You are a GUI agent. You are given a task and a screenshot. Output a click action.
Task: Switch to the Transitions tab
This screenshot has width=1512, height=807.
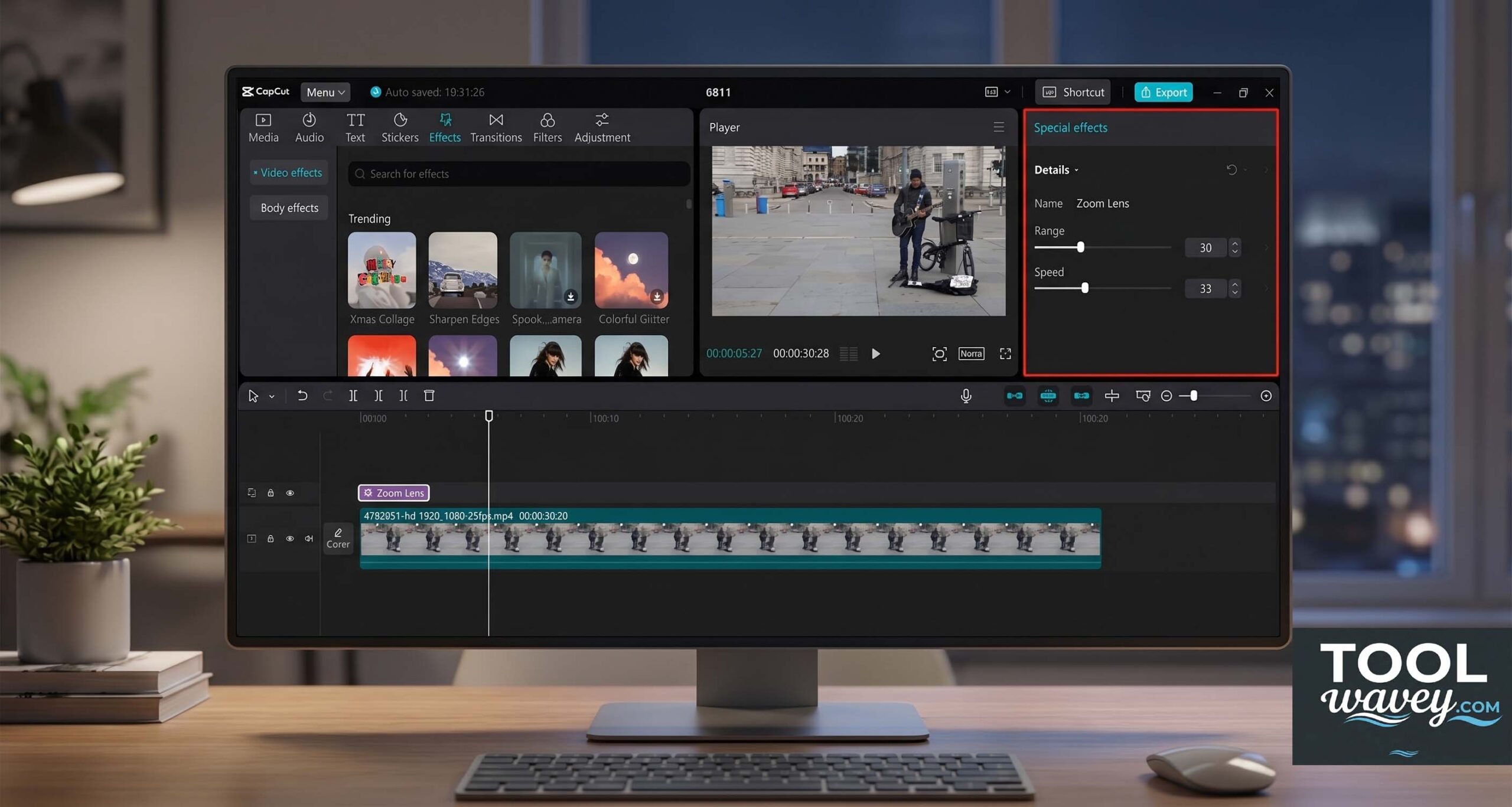(x=496, y=128)
